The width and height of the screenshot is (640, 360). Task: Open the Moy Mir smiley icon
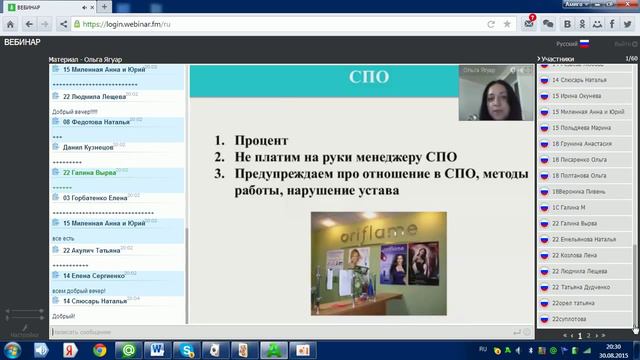pos(597,24)
